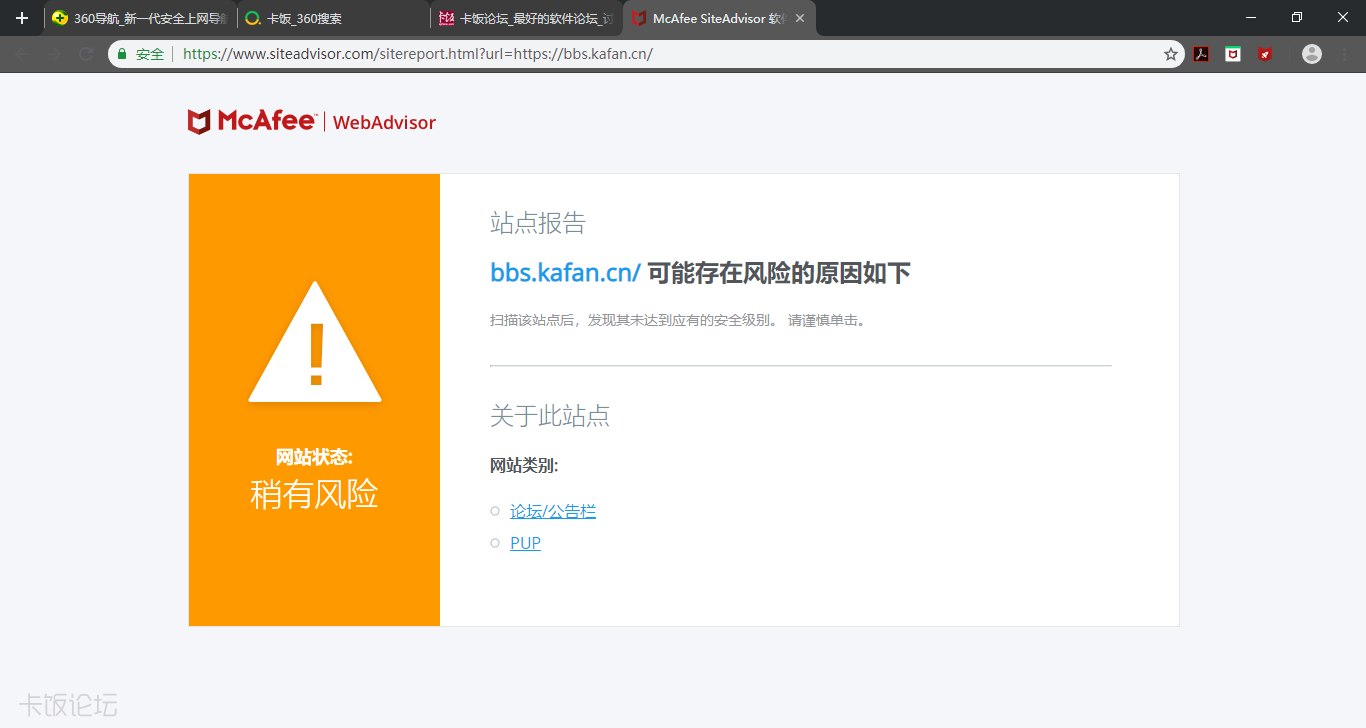Click the red rocket extension icon
The image size is (1366, 728).
coord(1265,54)
